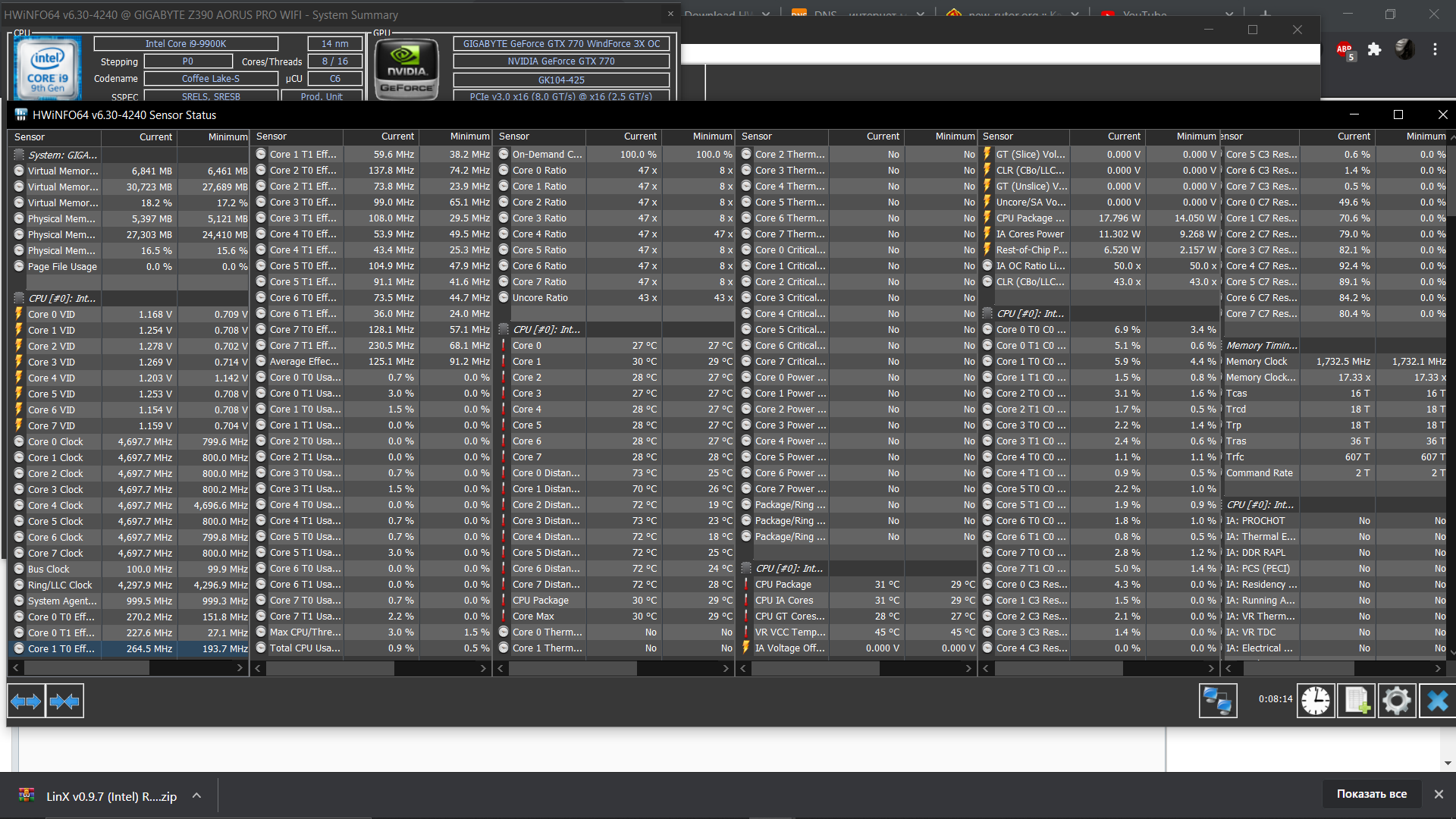Screen dimensions: 1456x819
Task: Open LinX zip download options chevron
Action: pos(196,795)
